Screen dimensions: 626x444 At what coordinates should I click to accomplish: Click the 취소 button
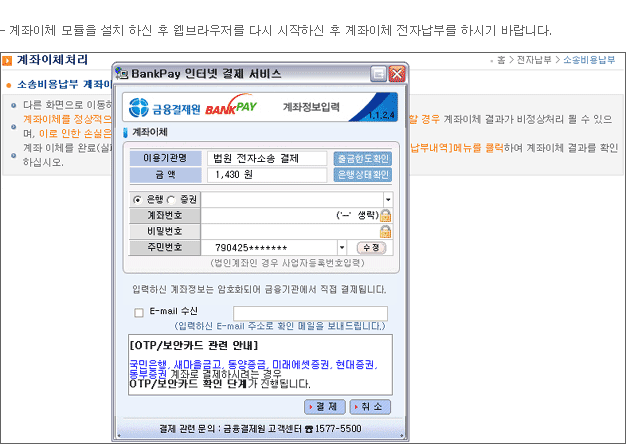click(370, 407)
